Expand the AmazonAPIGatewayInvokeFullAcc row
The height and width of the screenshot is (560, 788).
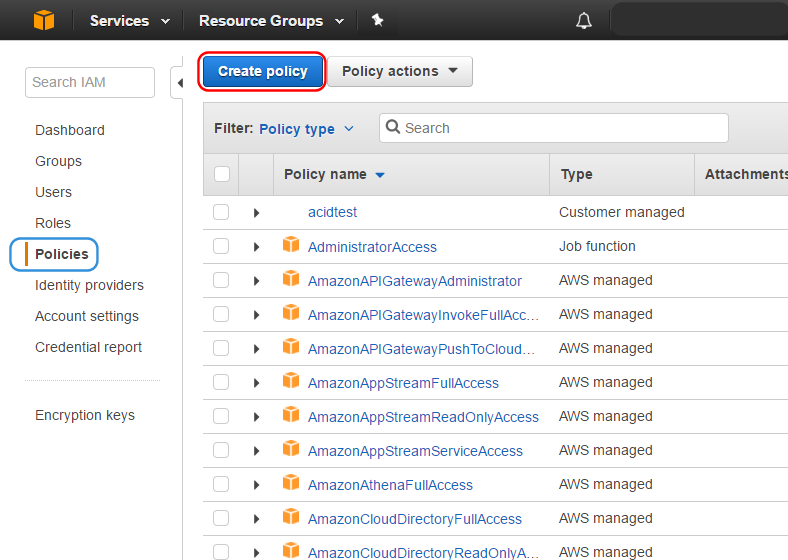256,315
